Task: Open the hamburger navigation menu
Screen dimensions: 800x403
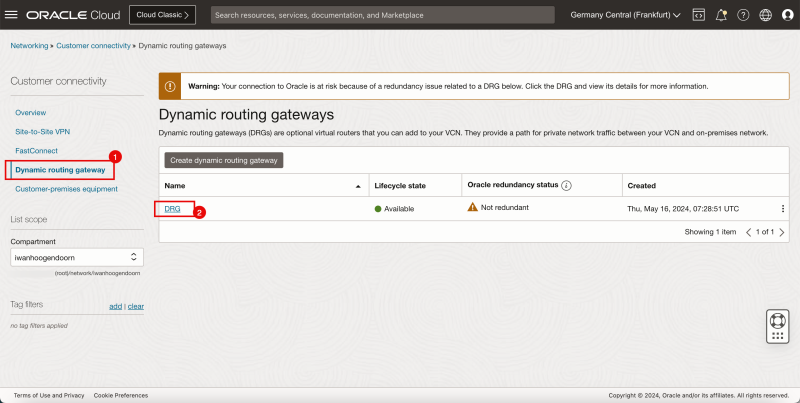Action: point(13,15)
